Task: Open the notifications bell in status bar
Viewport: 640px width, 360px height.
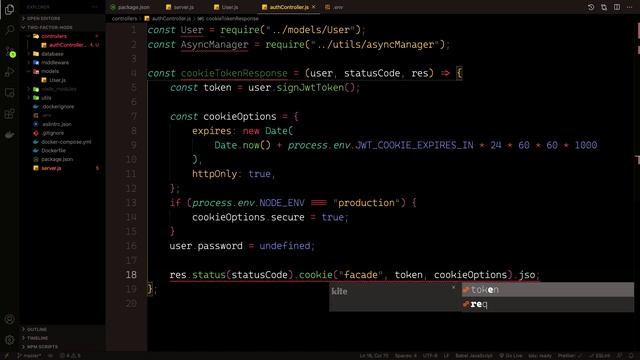Action: tap(632, 356)
